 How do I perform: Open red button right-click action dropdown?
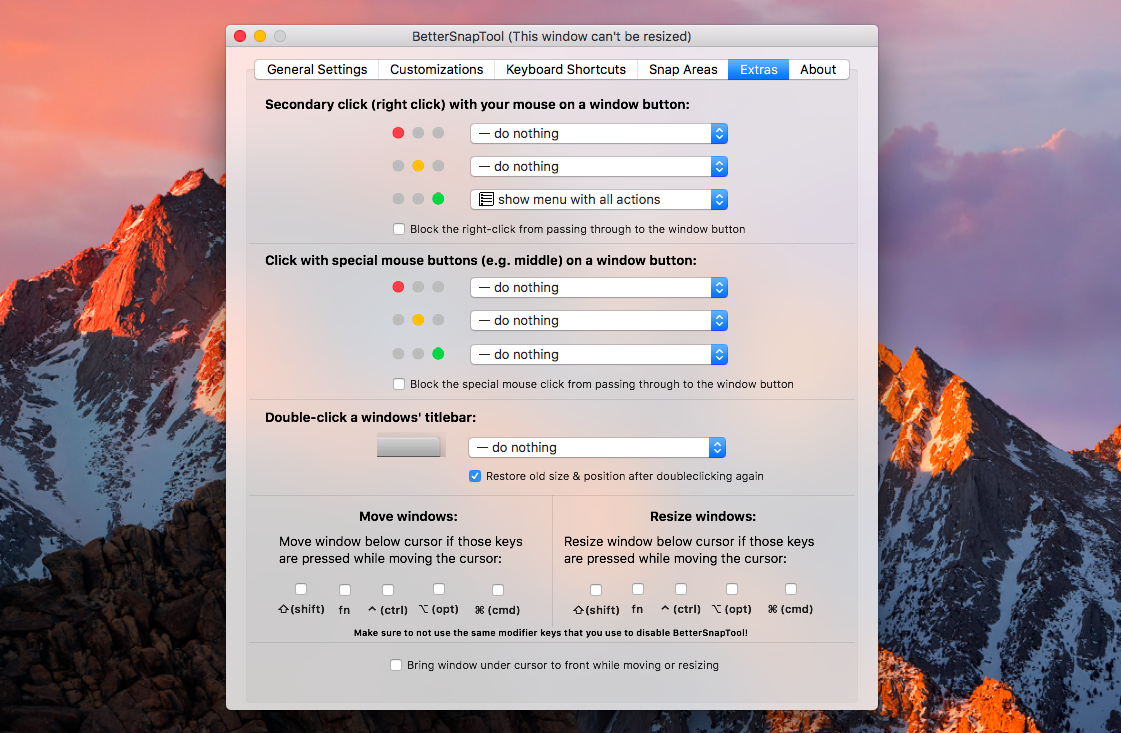598,133
